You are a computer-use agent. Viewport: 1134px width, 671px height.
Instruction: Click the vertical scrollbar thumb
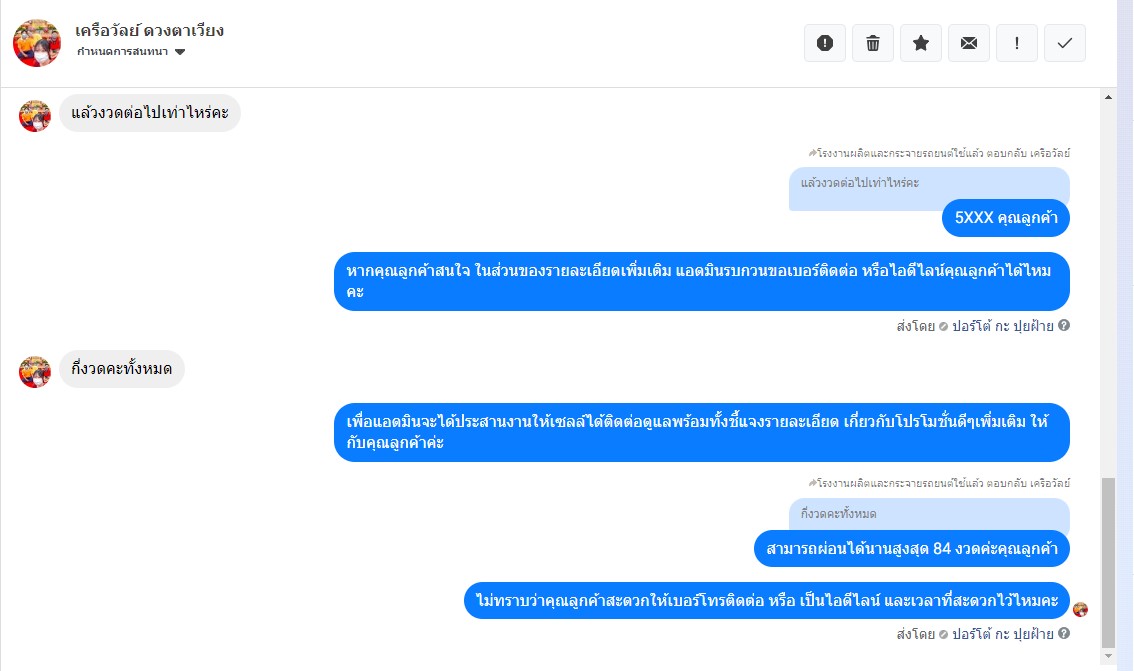[1108, 563]
